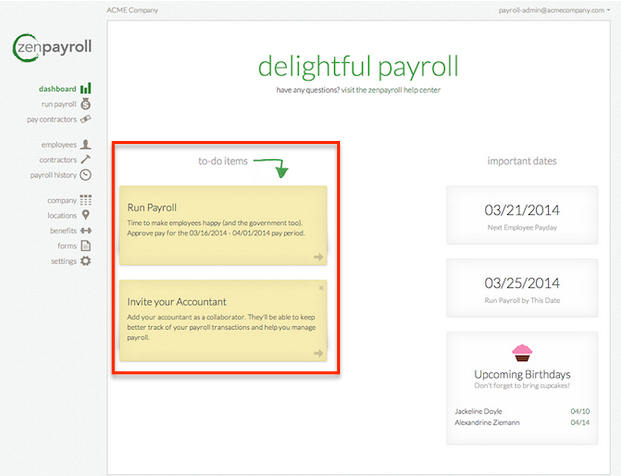The image size is (621, 476).
Task: Open the payroll-admin account dropdown
Action: [x=554, y=10]
